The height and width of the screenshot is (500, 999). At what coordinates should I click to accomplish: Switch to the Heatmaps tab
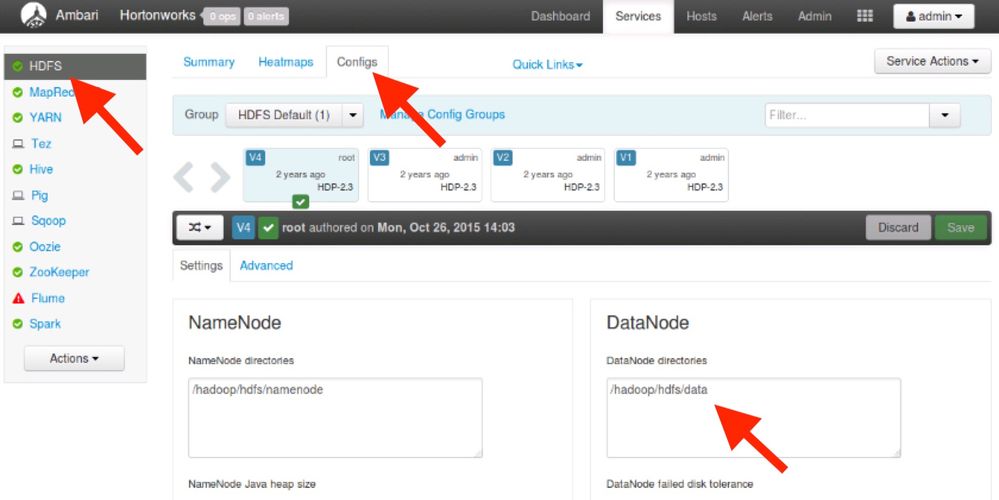click(285, 62)
